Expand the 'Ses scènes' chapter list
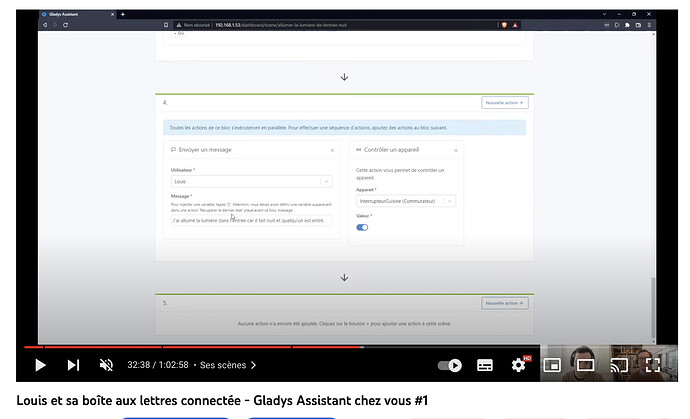 [x=229, y=366]
